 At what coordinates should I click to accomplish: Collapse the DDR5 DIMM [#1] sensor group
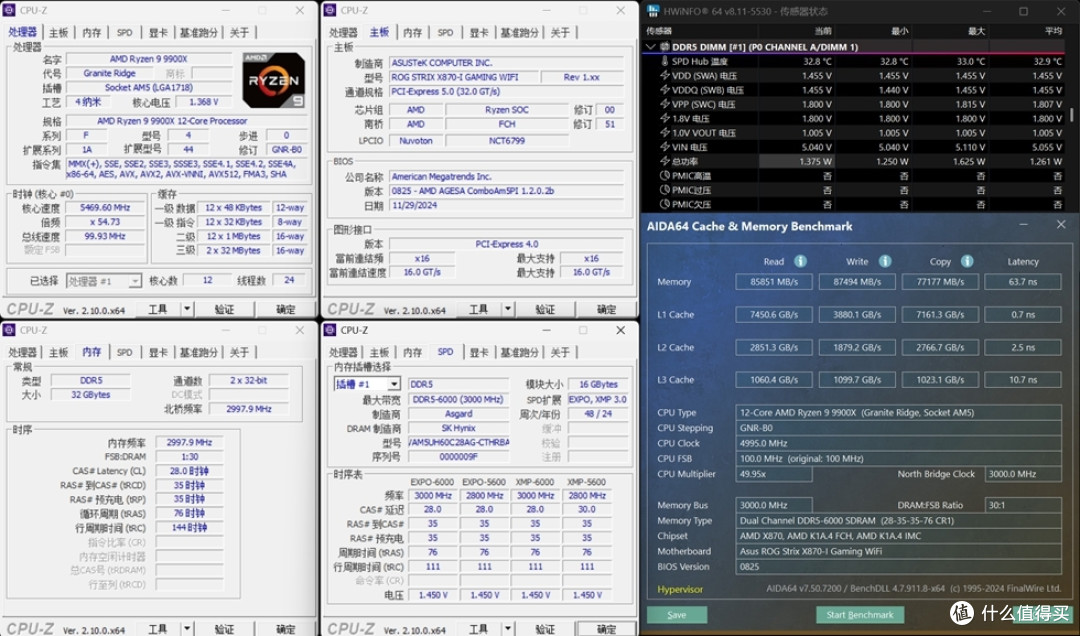[x=651, y=47]
